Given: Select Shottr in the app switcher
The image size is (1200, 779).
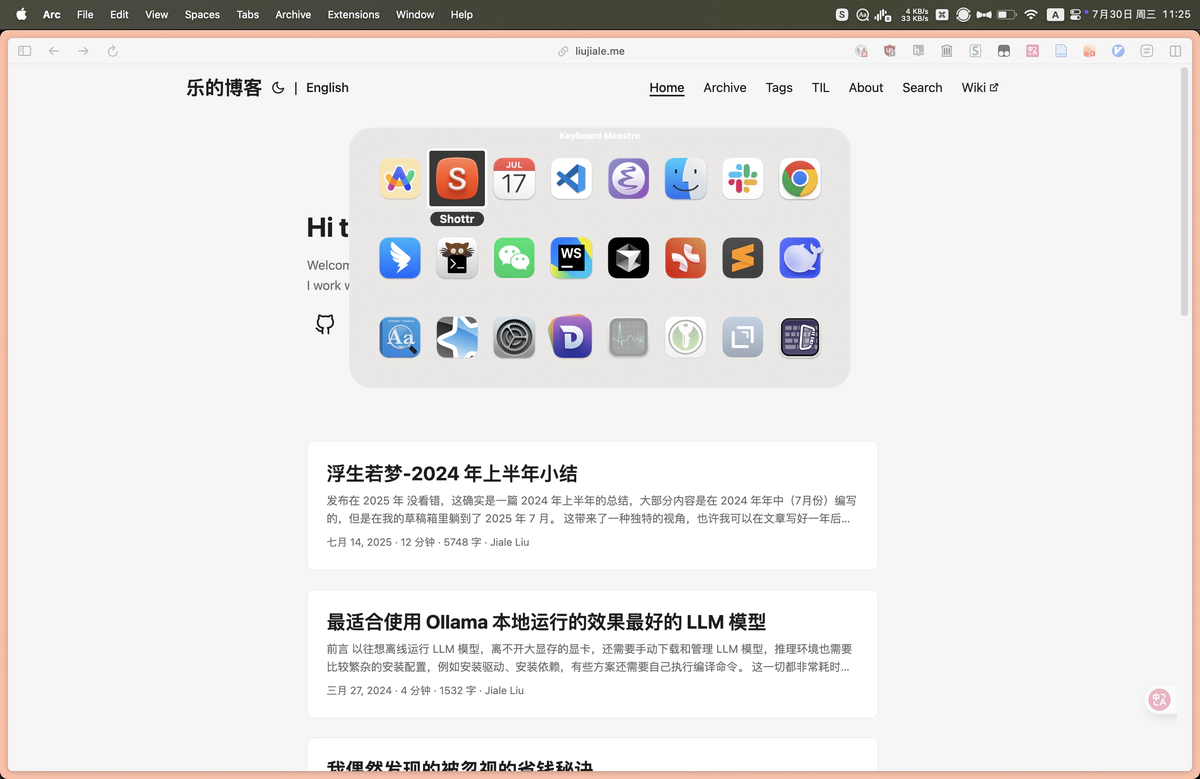Looking at the screenshot, I should point(457,179).
